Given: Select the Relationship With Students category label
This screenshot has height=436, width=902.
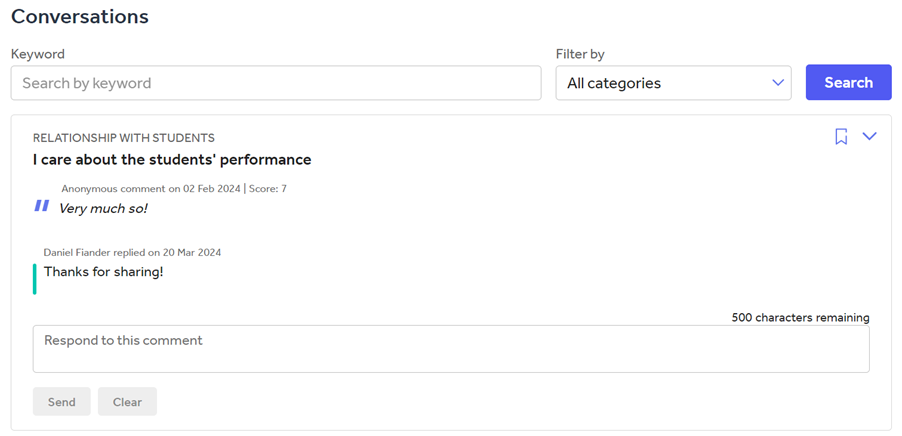Looking at the screenshot, I should [x=123, y=138].
